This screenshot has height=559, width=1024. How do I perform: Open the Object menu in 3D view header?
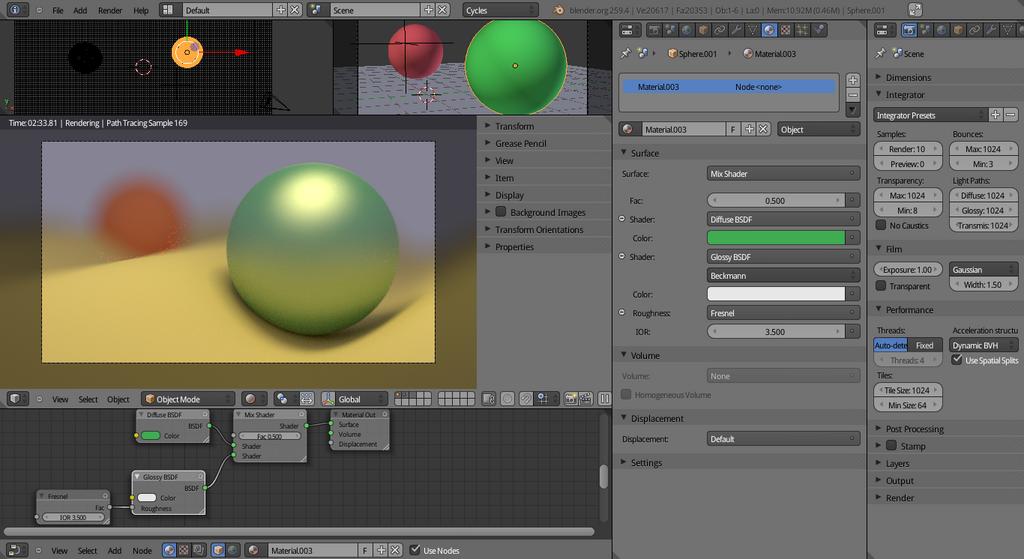point(118,399)
